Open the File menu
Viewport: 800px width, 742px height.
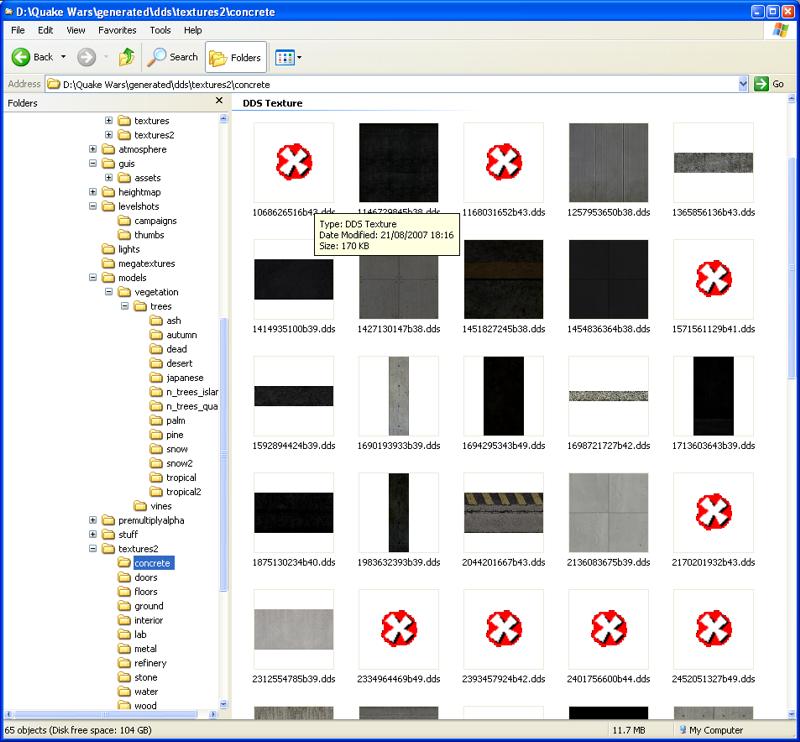coord(18,30)
